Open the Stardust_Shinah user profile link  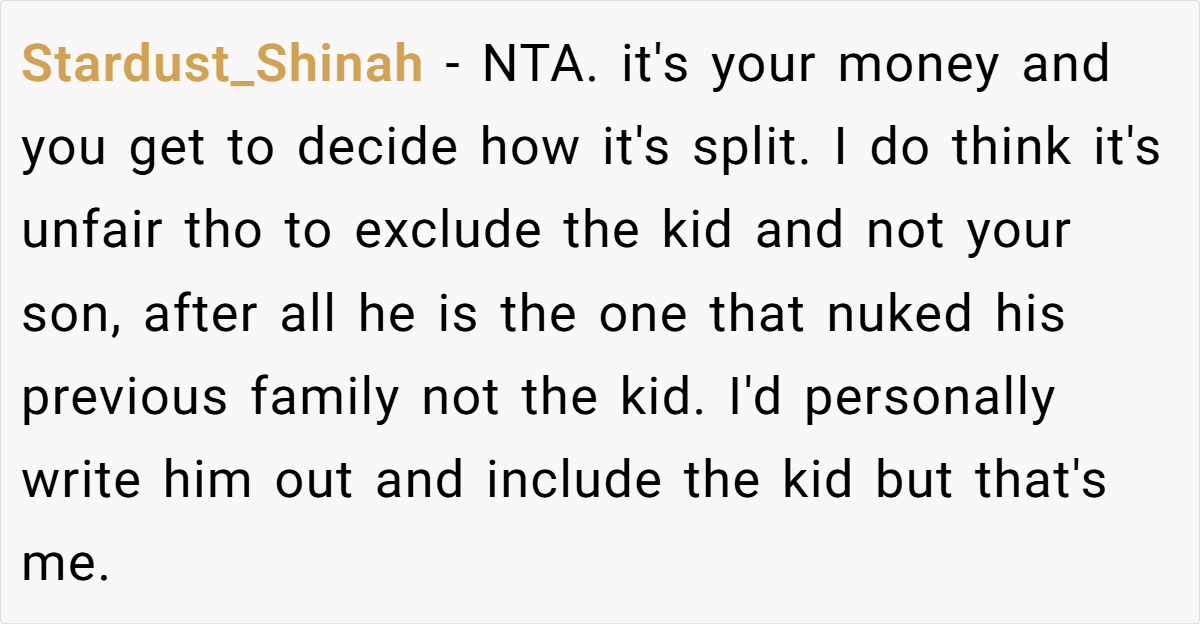(222, 66)
